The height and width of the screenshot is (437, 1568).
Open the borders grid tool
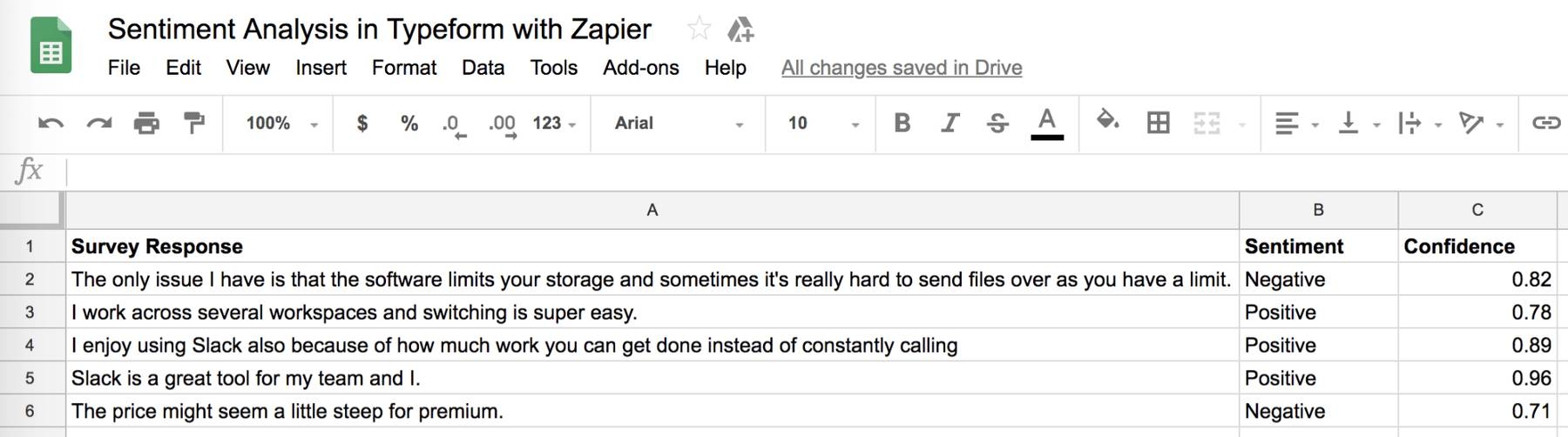point(1158,124)
